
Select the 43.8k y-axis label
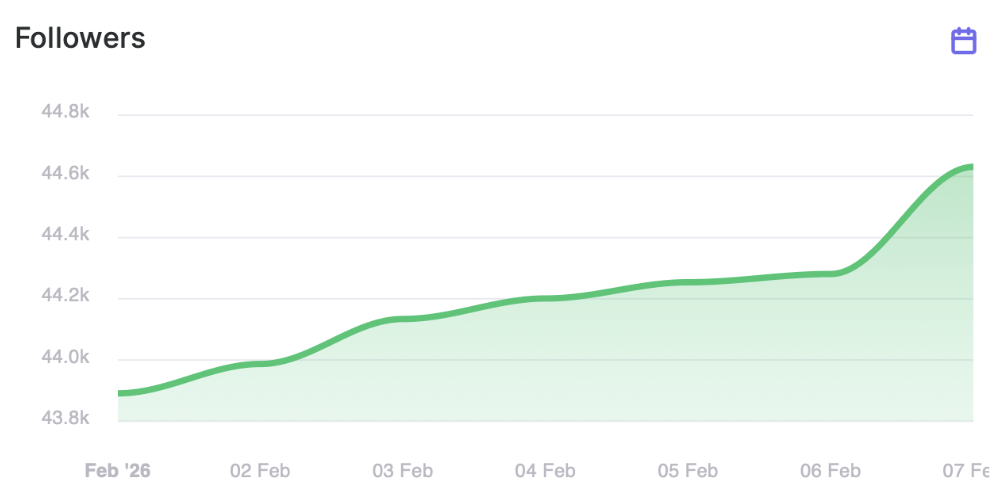tap(65, 420)
